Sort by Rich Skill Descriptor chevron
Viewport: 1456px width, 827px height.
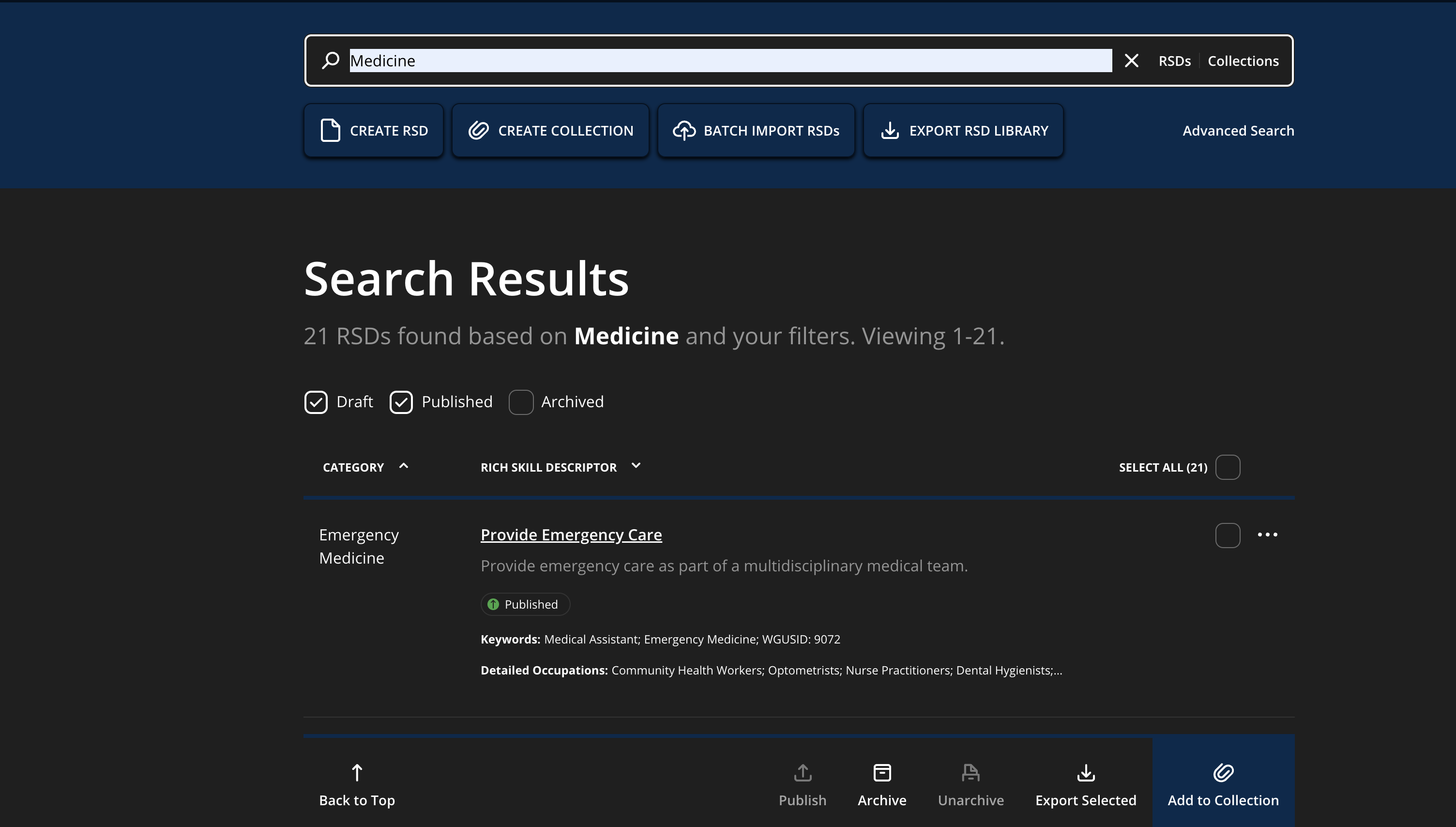(x=636, y=466)
